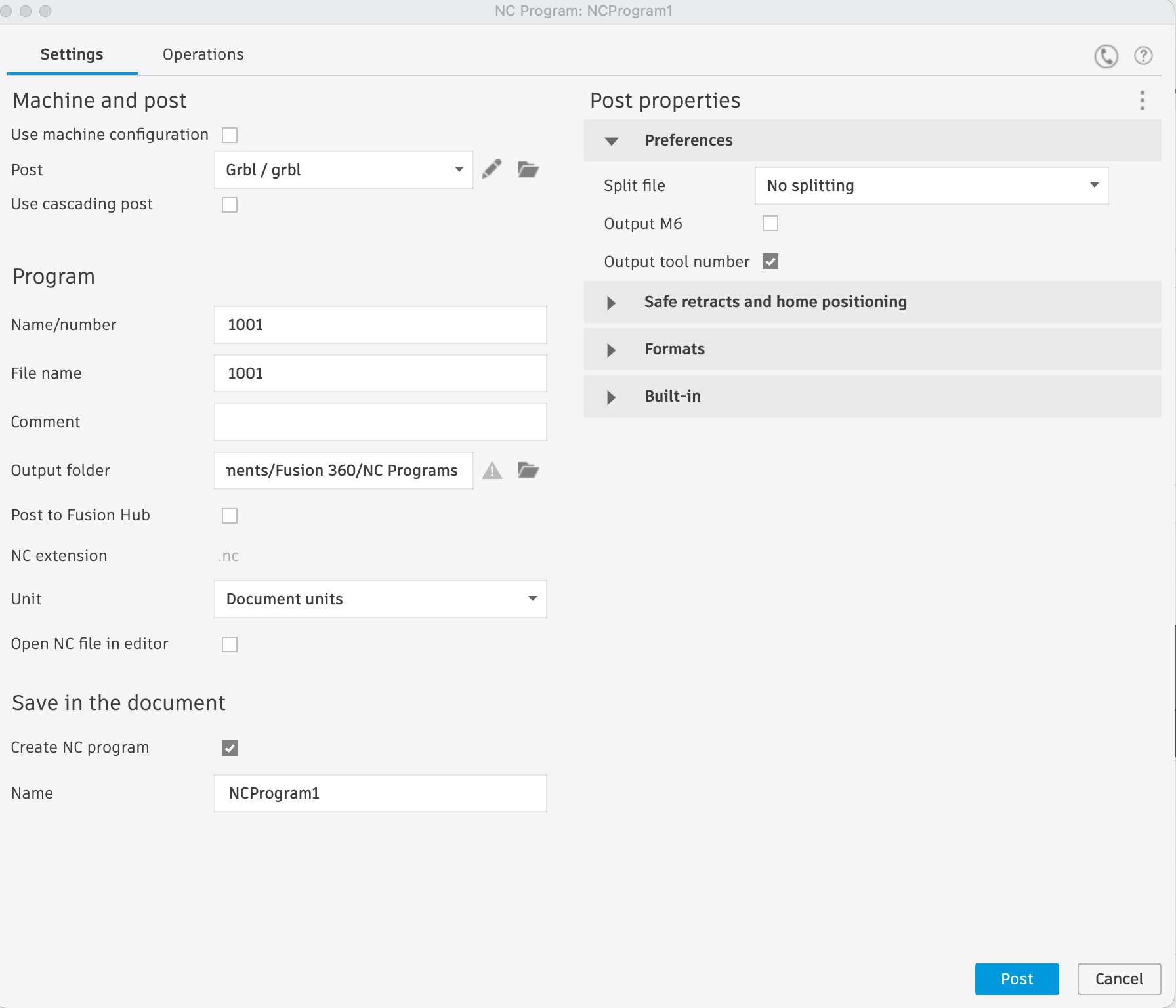1176x1008 pixels.
Task: Browse for output folder using folder icon
Action: pyautogui.click(x=528, y=470)
